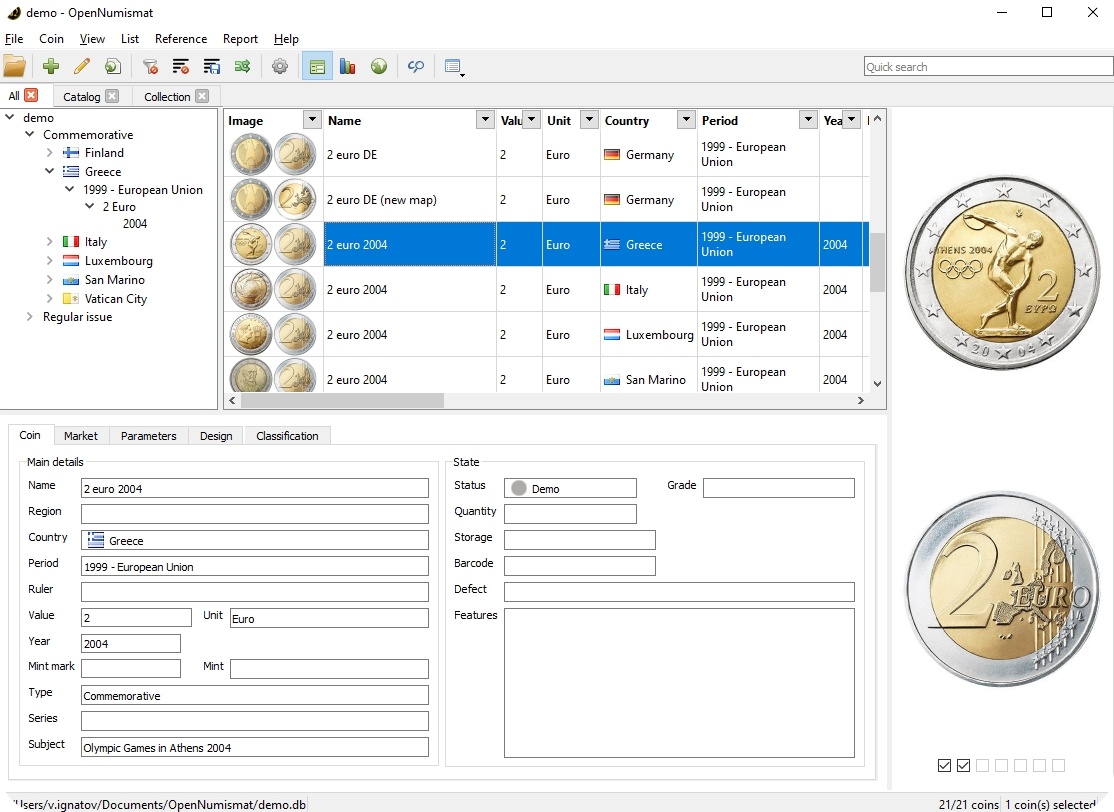Switch to the Parameters tab
This screenshot has width=1114, height=812.
(x=148, y=435)
